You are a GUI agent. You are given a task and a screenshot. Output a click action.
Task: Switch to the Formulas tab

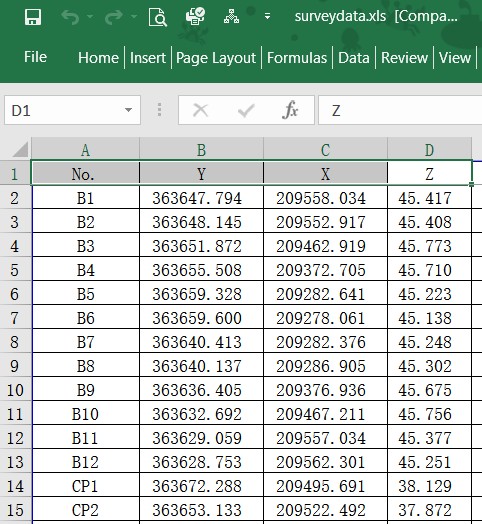pyautogui.click(x=297, y=57)
